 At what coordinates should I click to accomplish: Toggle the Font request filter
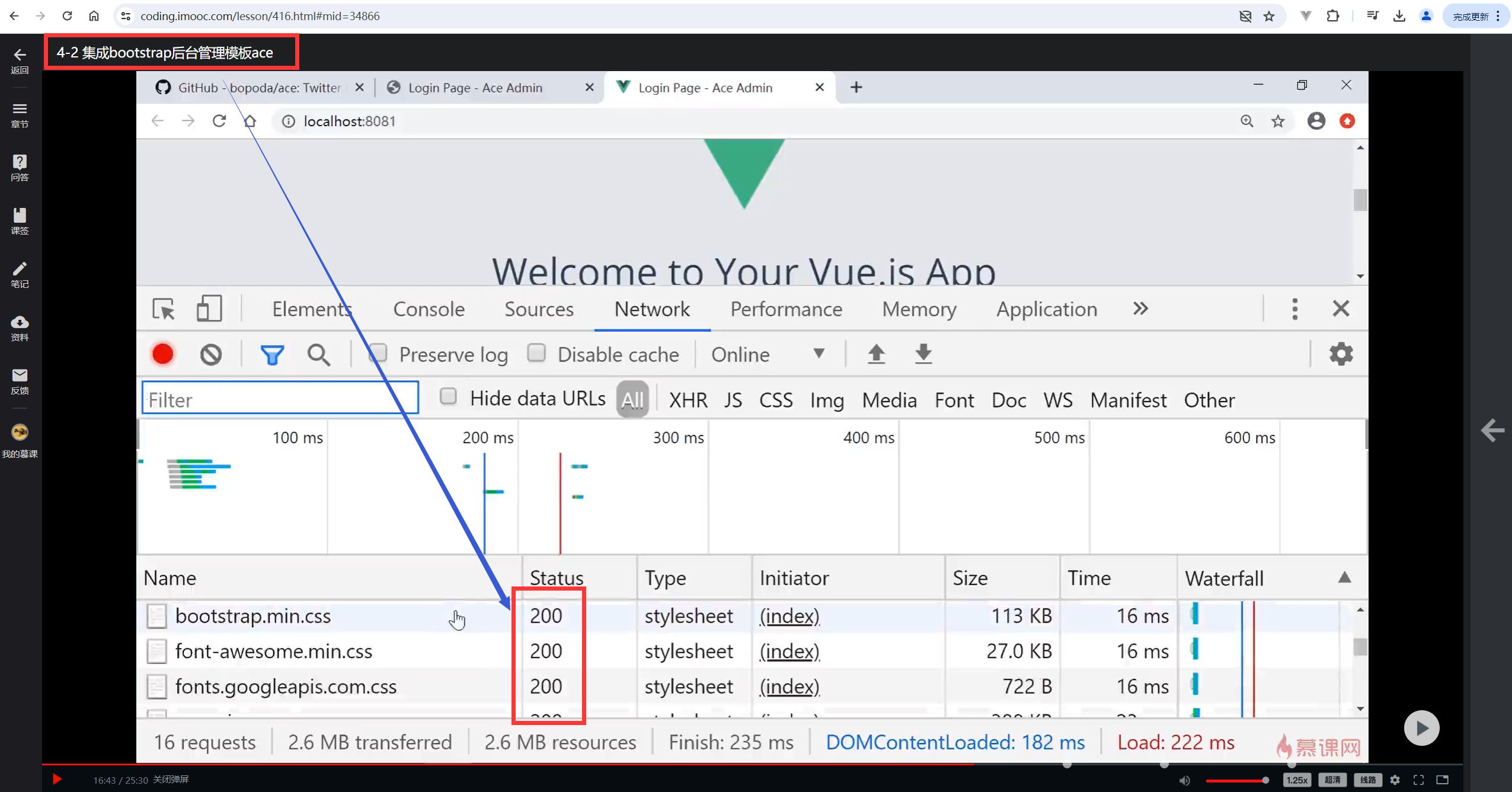pyautogui.click(x=954, y=400)
